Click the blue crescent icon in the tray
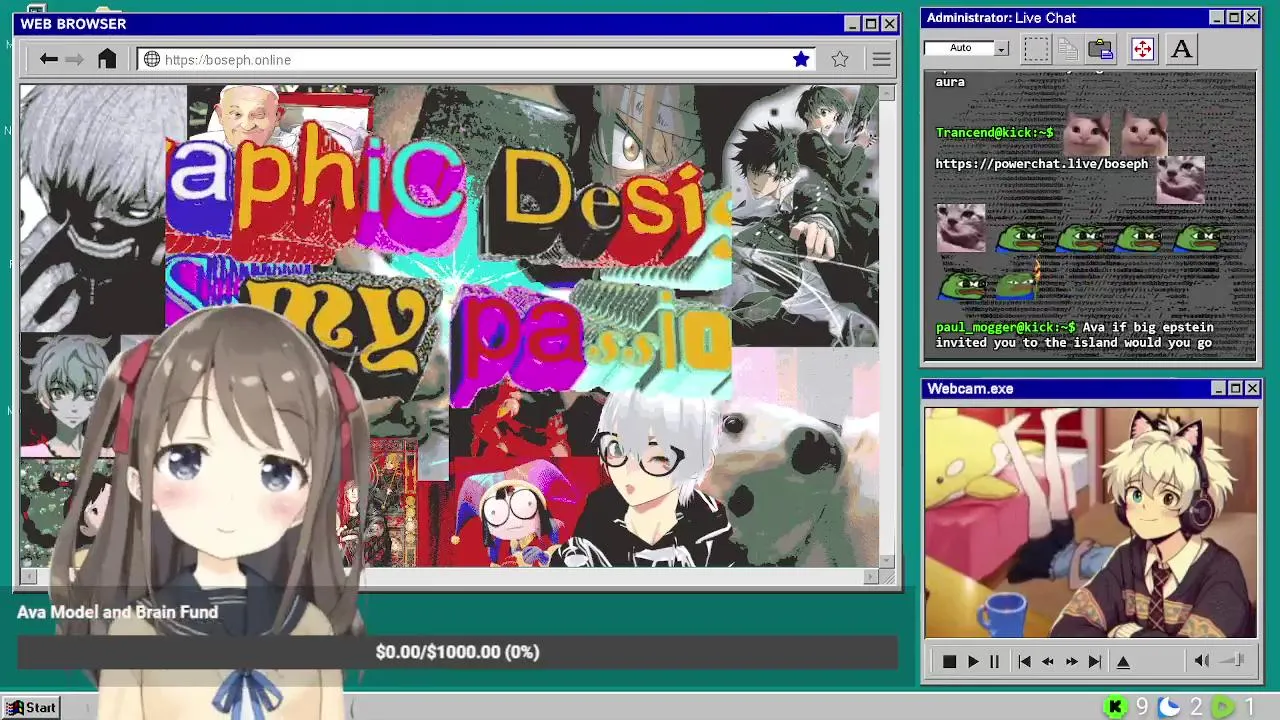The image size is (1280, 720). [x=1169, y=708]
